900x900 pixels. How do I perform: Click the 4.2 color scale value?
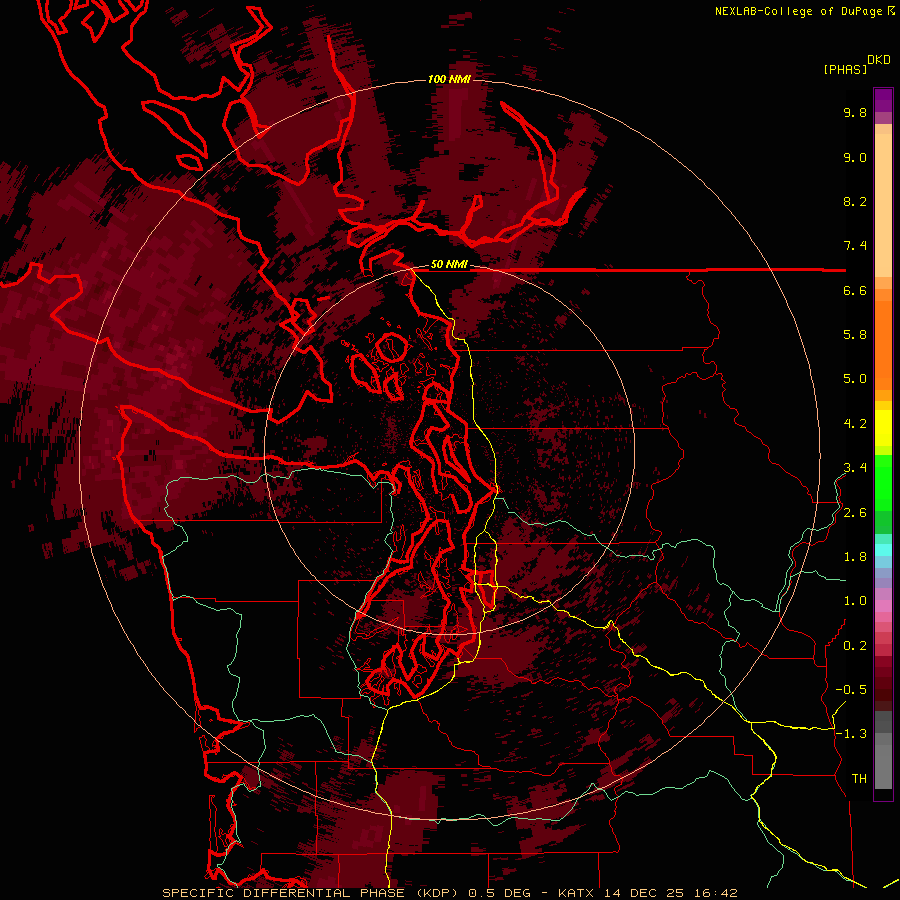click(855, 424)
